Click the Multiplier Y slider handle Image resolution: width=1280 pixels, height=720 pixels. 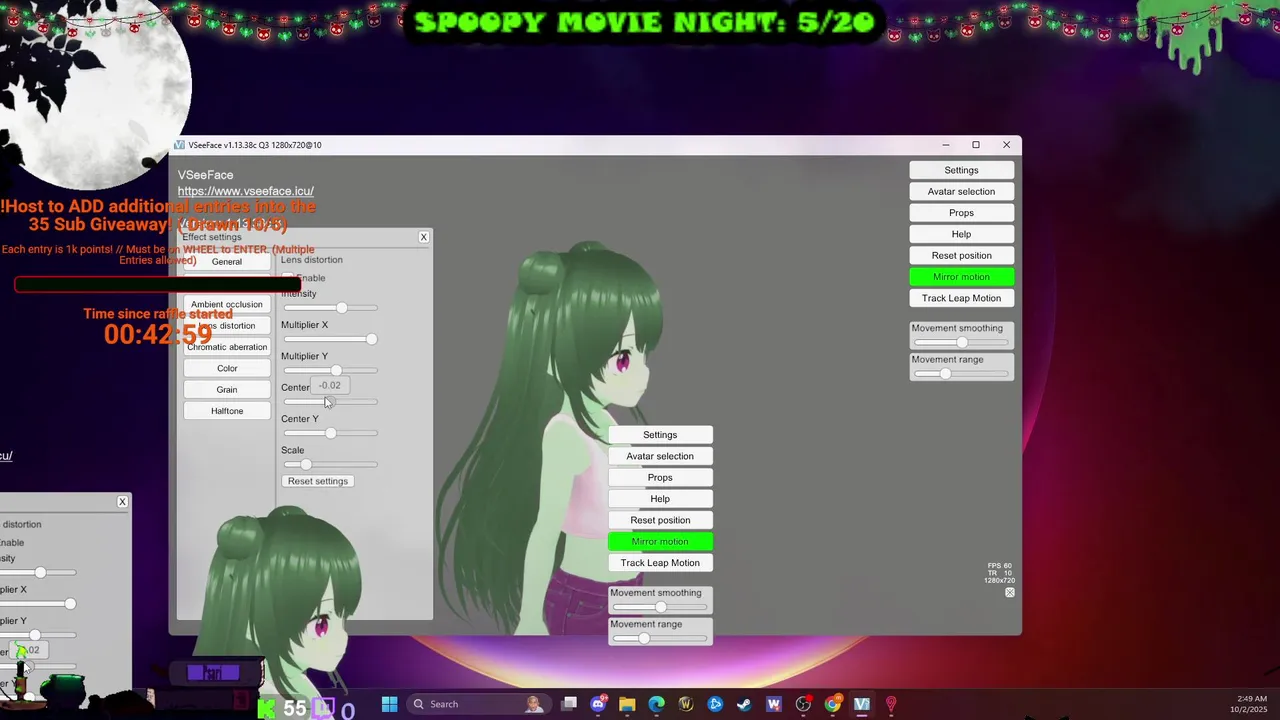click(336, 371)
